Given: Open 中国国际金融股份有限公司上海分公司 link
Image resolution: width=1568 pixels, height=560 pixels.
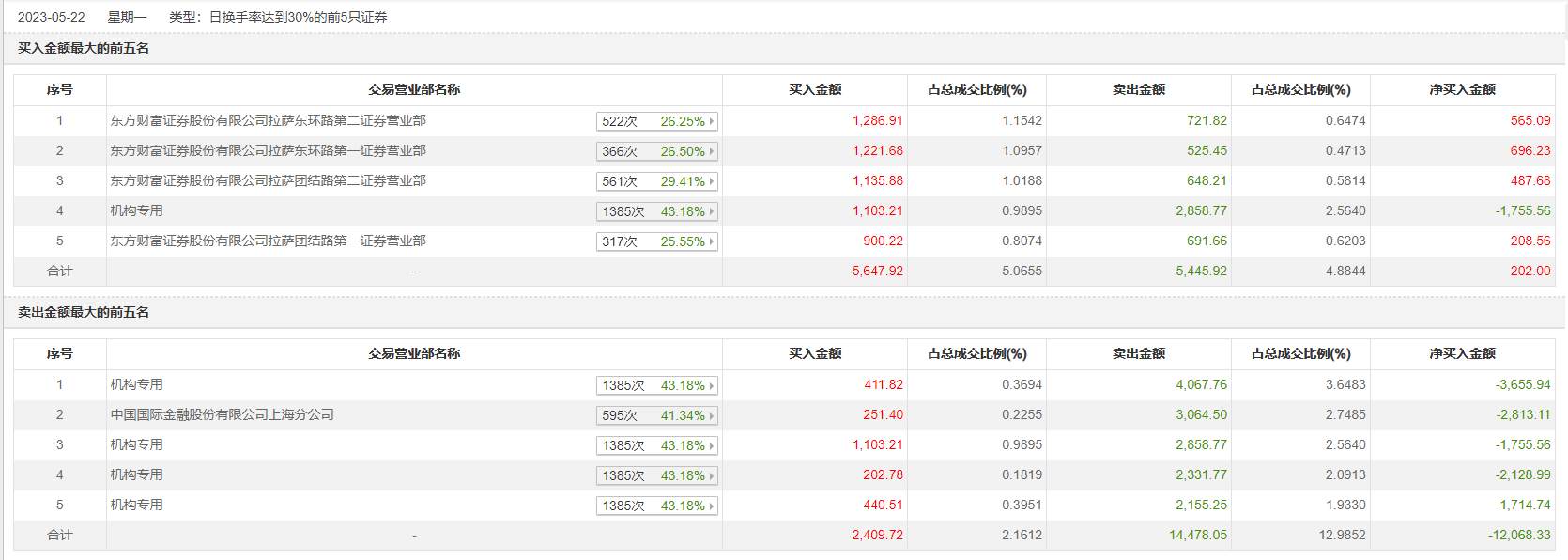Looking at the screenshot, I should click(222, 414).
